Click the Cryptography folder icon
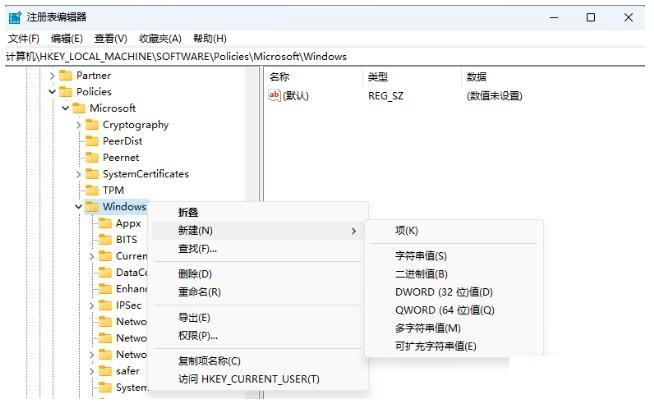654x410 pixels. tap(92, 125)
